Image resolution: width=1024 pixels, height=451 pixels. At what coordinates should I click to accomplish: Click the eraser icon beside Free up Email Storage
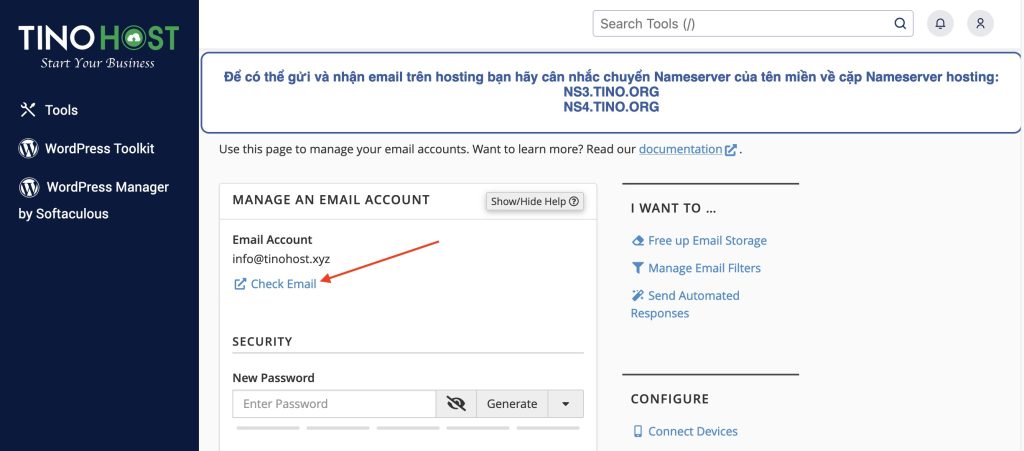tap(637, 241)
